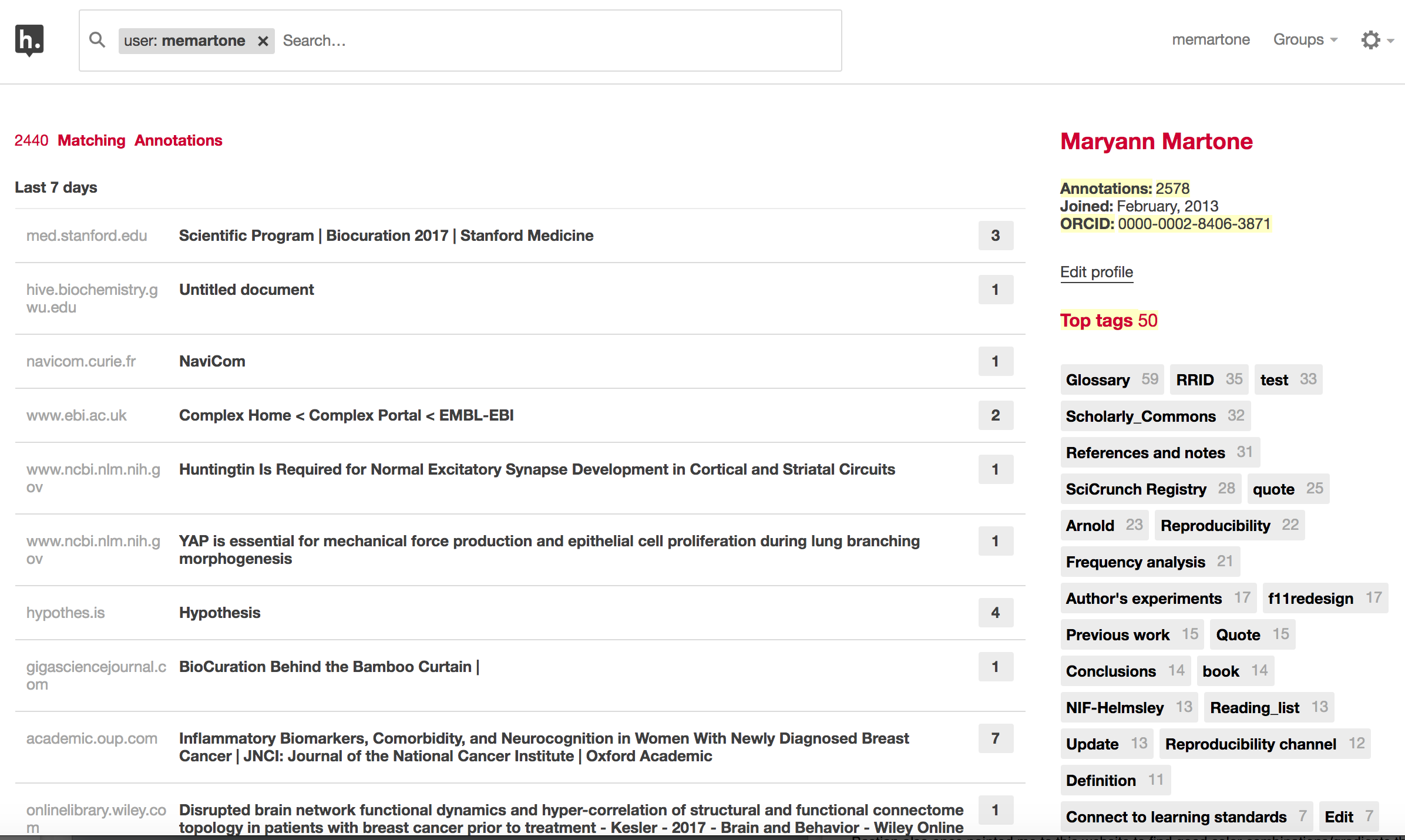
Task: Click the www.ebi.ac.uk domain
Action: pos(76,415)
